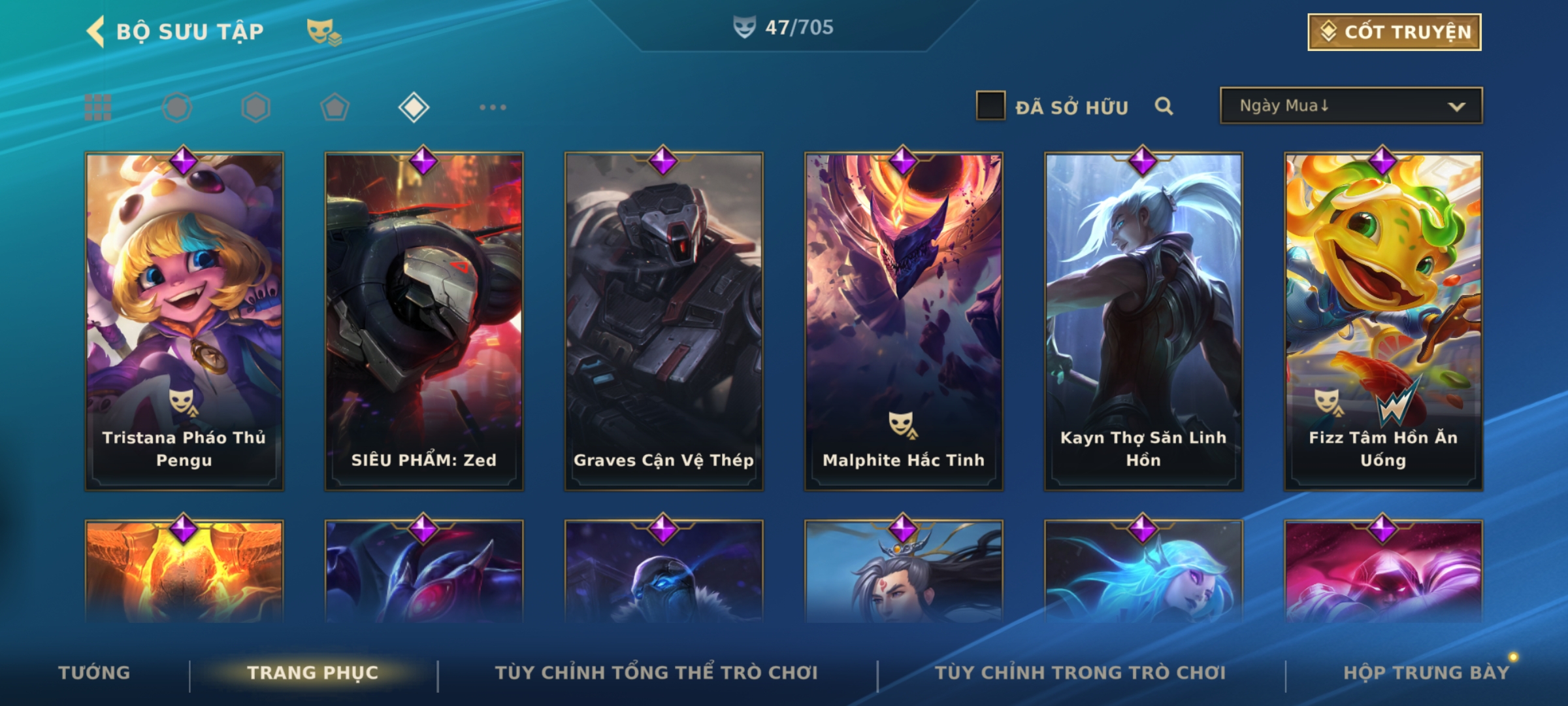Open the Malphite Hắc Tinh skin card
This screenshot has height=706, width=1568.
pos(904,322)
